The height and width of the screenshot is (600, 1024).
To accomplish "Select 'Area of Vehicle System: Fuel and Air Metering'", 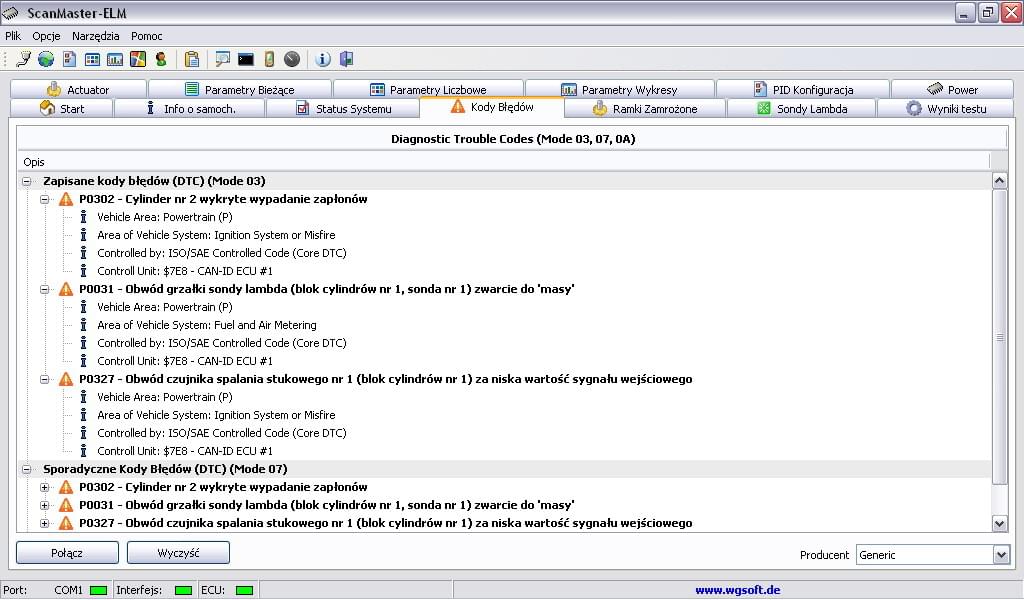I will click(206, 325).
